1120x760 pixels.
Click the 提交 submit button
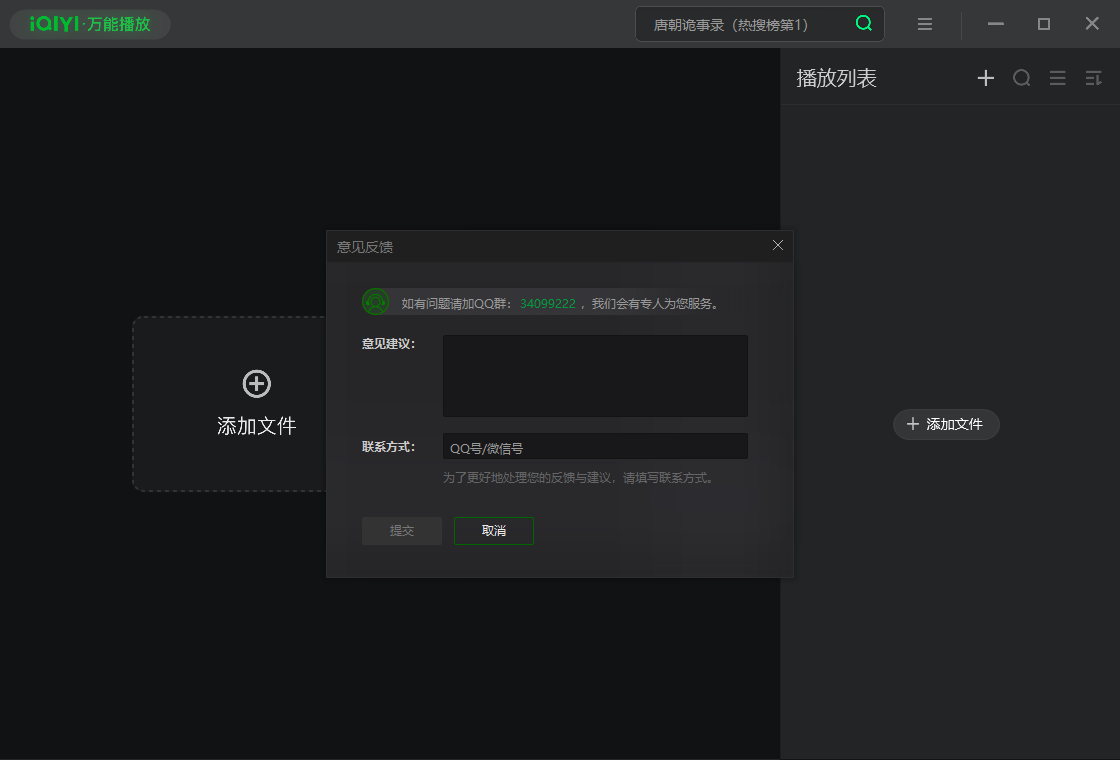point(401,531)
